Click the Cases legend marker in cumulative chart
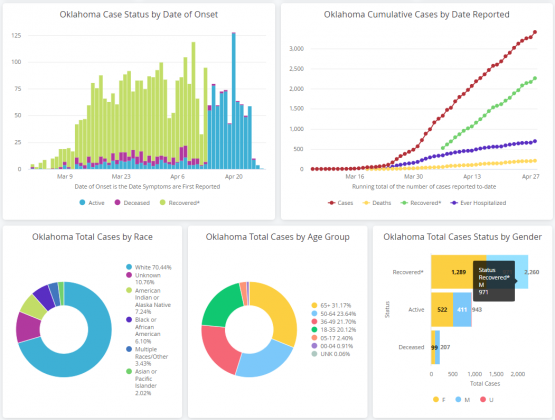 (x=331, y=203)
